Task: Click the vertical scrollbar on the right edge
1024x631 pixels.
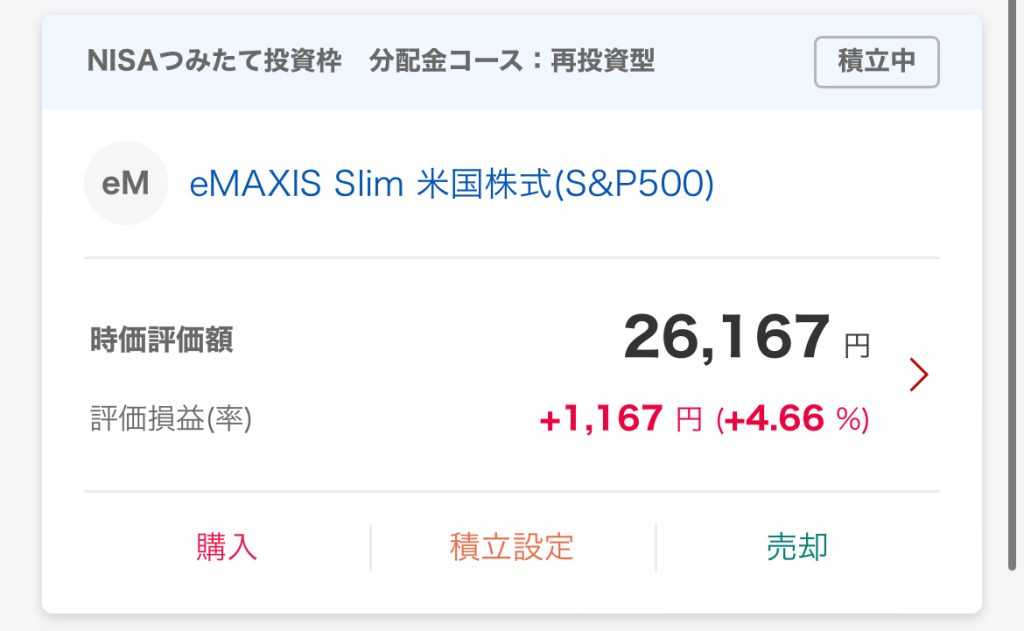Action: tap(1011, 280)
